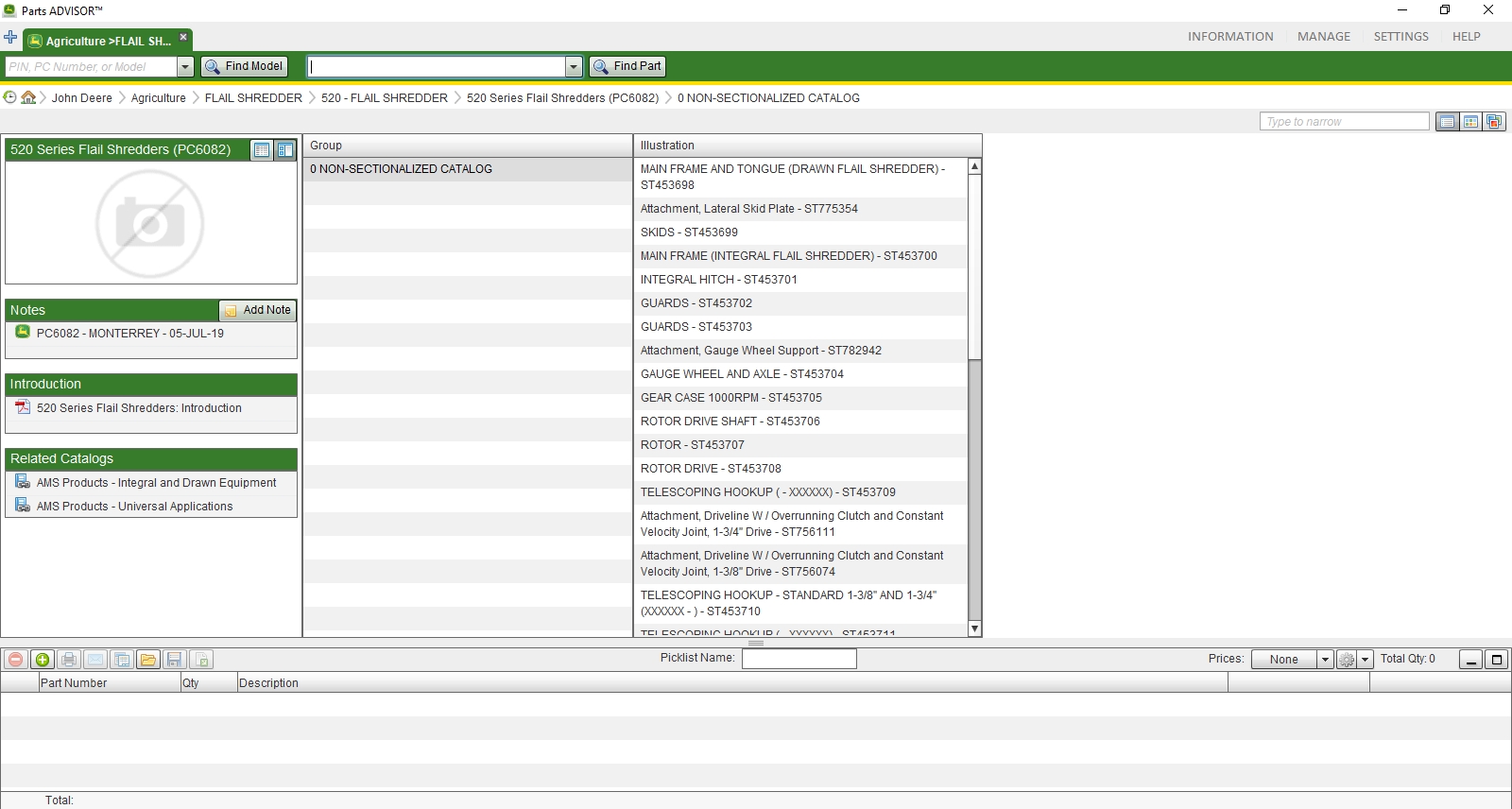Open the HELP menu
Screen dimensions: 1512x809
pos(1466,37)
